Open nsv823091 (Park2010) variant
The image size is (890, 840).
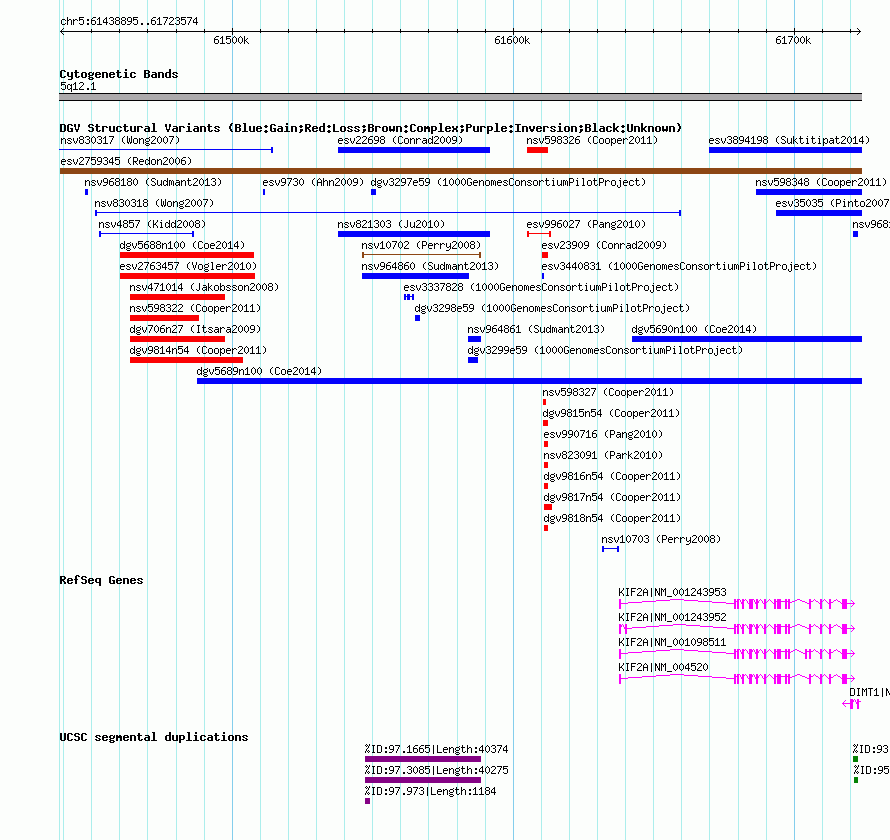pyautogui.click(x=603, y=455)
